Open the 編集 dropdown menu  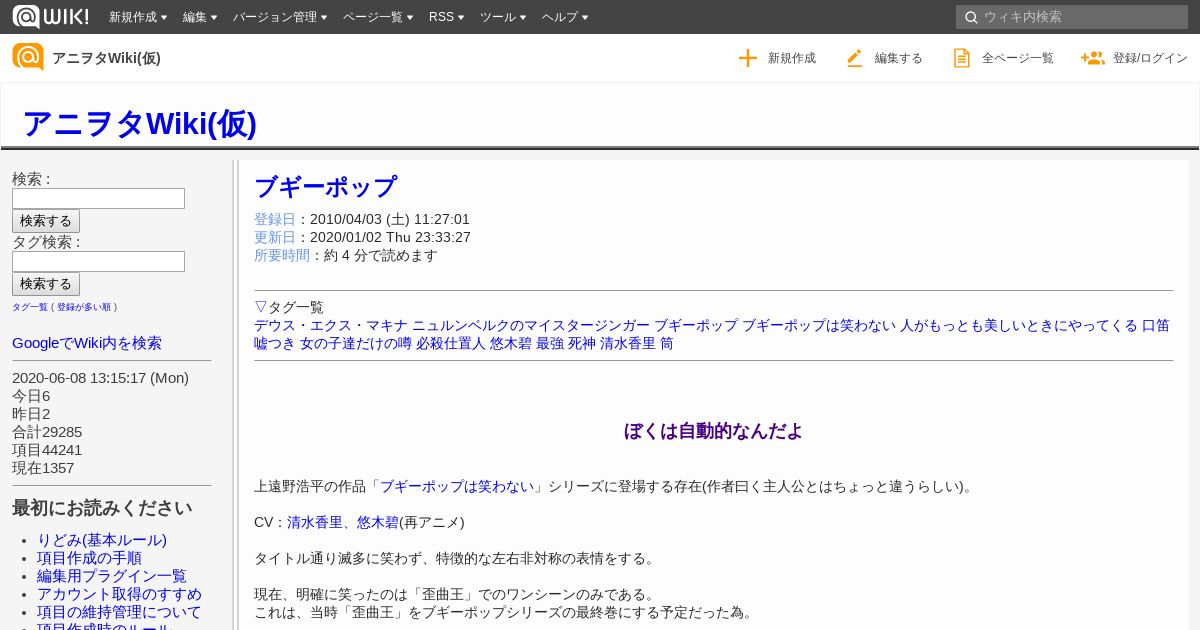pyautogui.click(x=200, y=17)
